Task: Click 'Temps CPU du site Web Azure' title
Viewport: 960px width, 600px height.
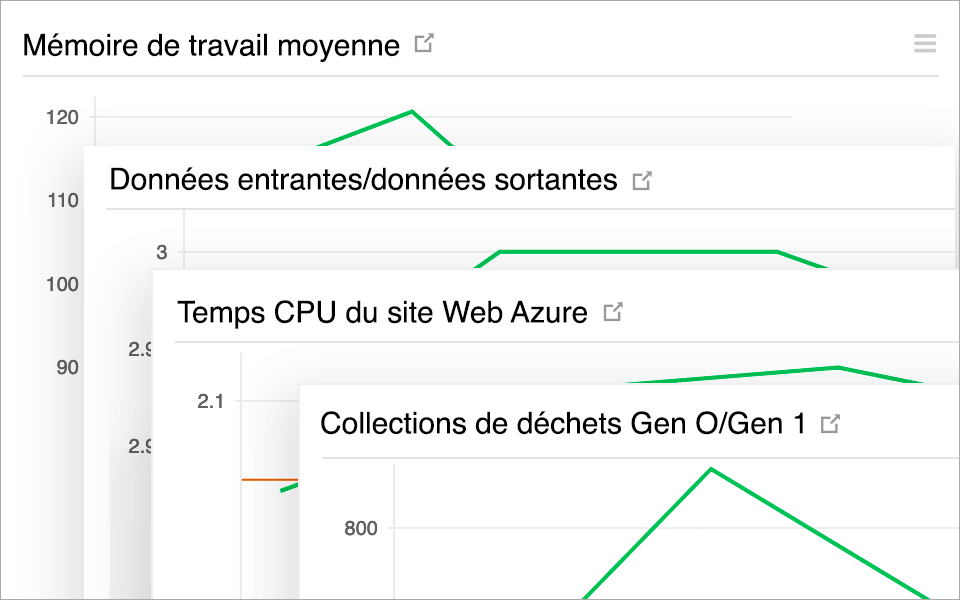Action: click(381, 312)
